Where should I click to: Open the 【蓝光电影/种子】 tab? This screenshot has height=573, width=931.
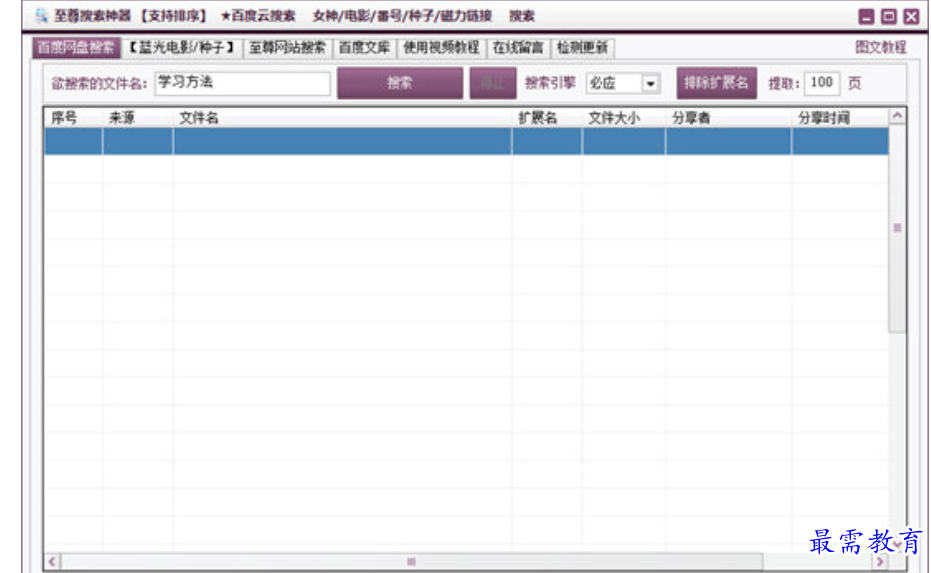coord(181,48)
